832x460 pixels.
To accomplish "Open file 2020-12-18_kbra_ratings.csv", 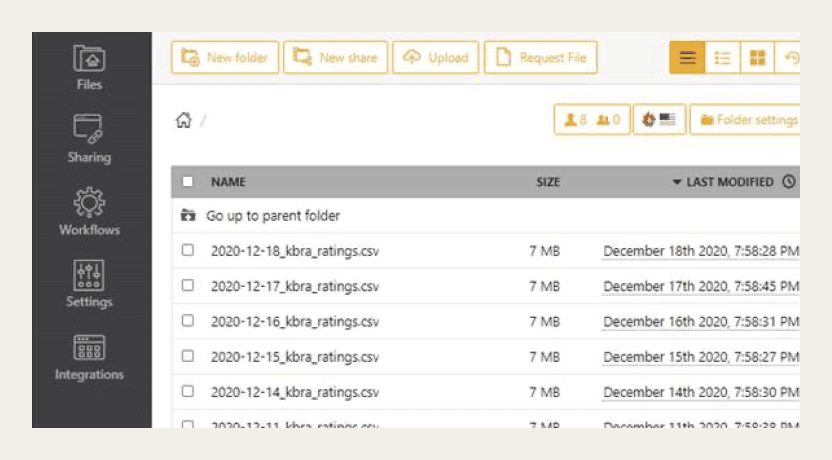I will [295, 251].
